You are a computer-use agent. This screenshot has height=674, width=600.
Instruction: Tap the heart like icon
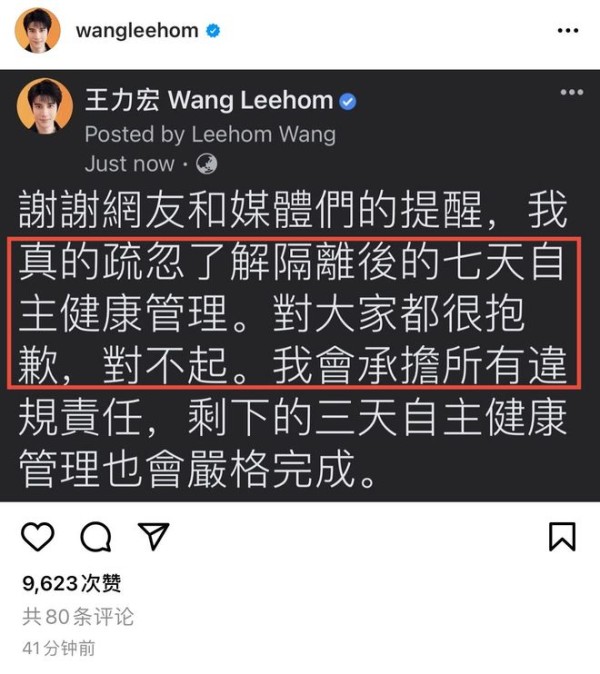tap(38, 536)
